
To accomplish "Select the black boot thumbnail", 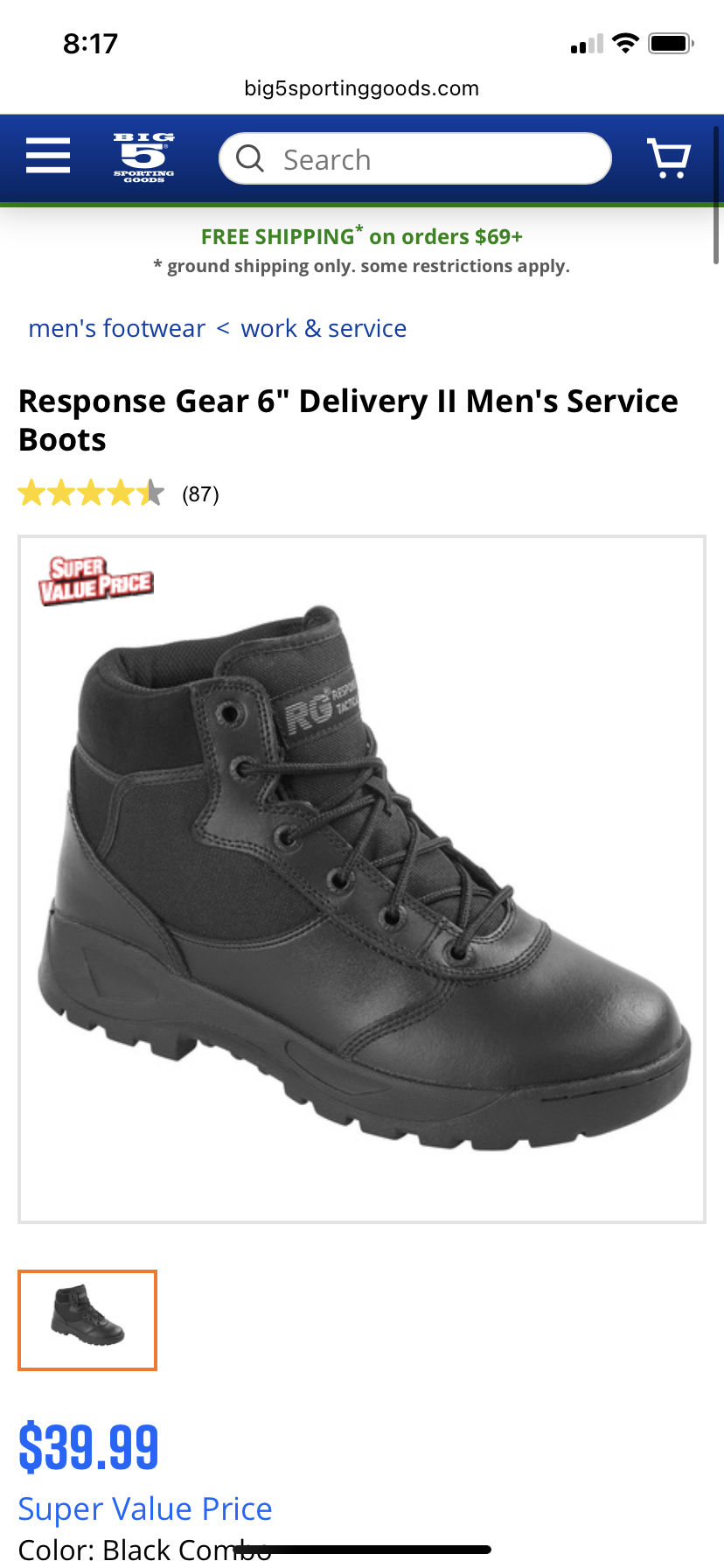I will tap(87, 1320).
